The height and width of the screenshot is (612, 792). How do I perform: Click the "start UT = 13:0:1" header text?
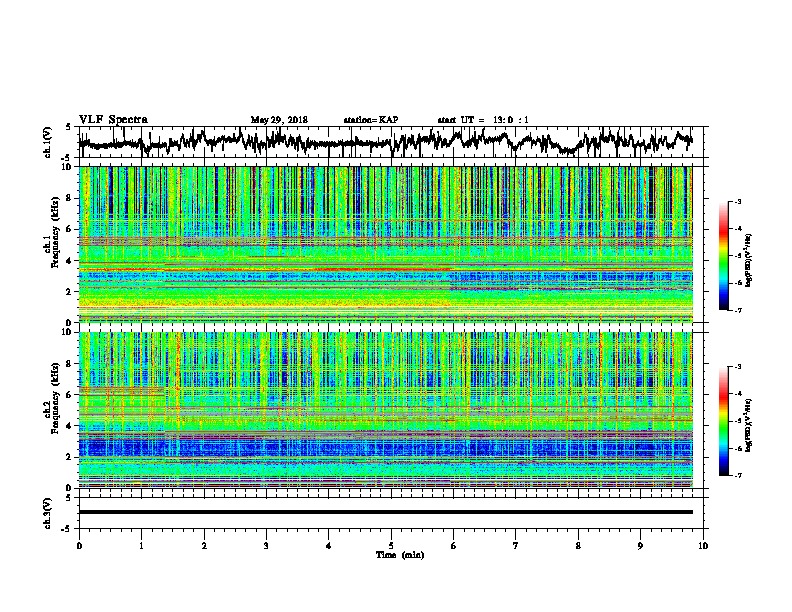(483, 120)
